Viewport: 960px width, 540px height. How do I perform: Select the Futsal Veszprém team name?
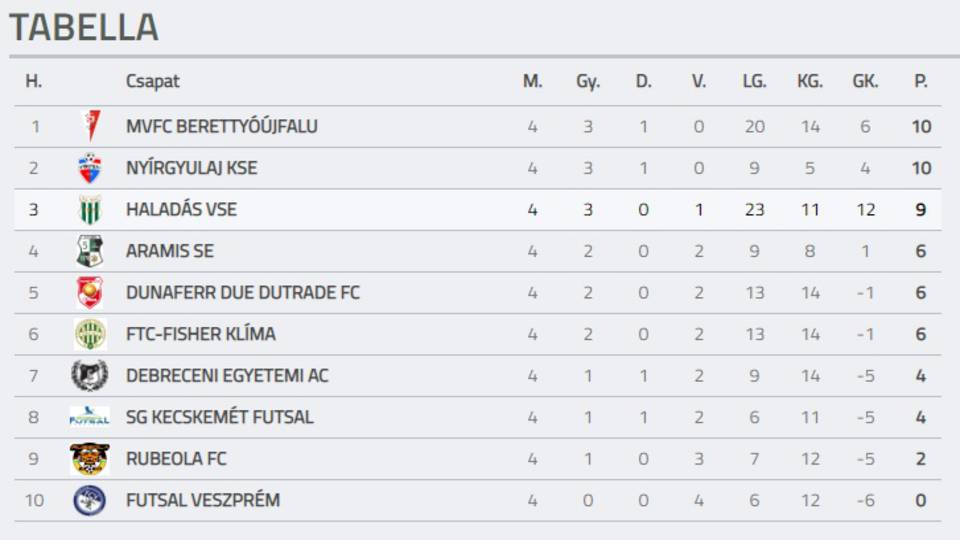coord(203,500)
